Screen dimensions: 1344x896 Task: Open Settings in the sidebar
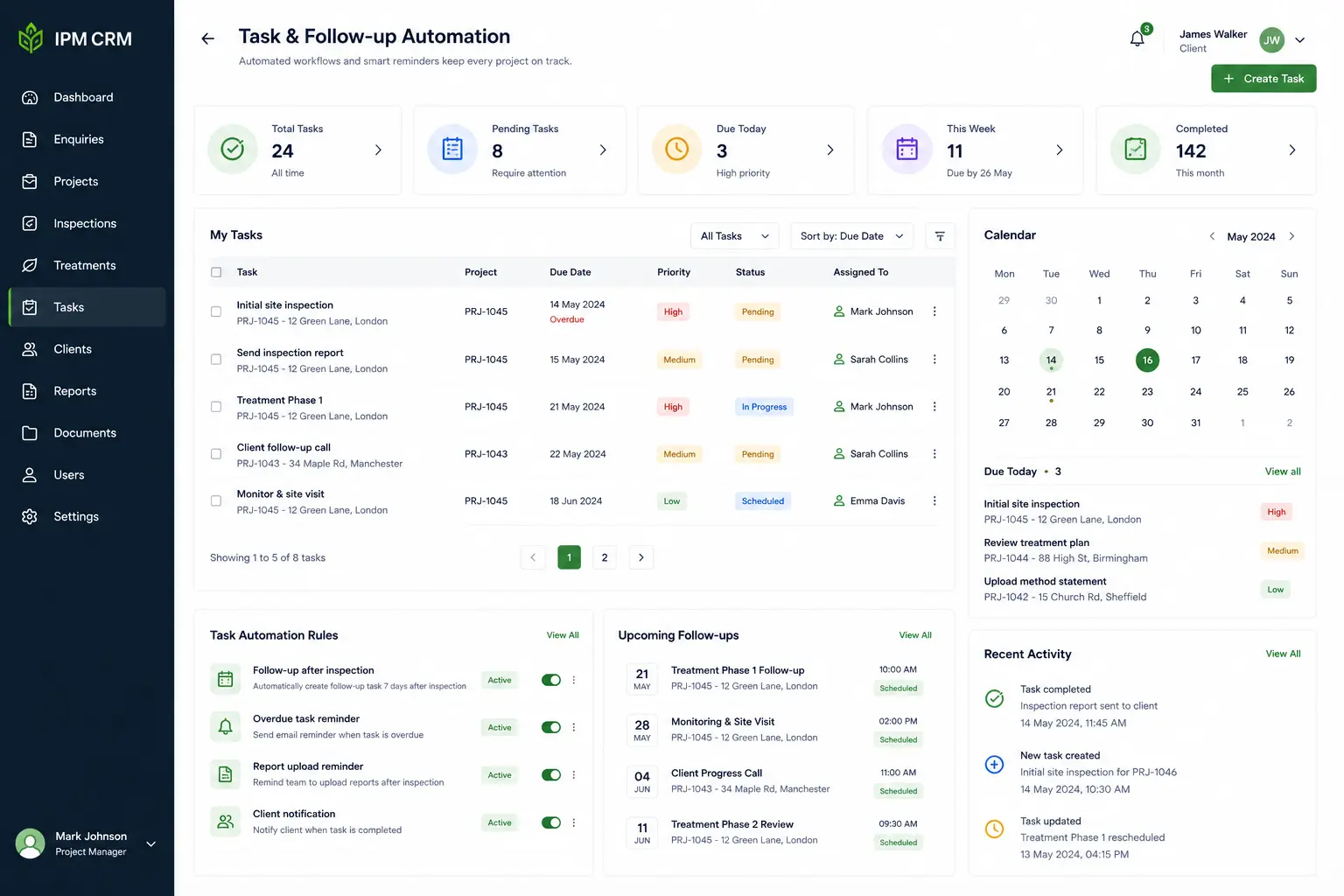pyautogui.click(x=87, y=516)
